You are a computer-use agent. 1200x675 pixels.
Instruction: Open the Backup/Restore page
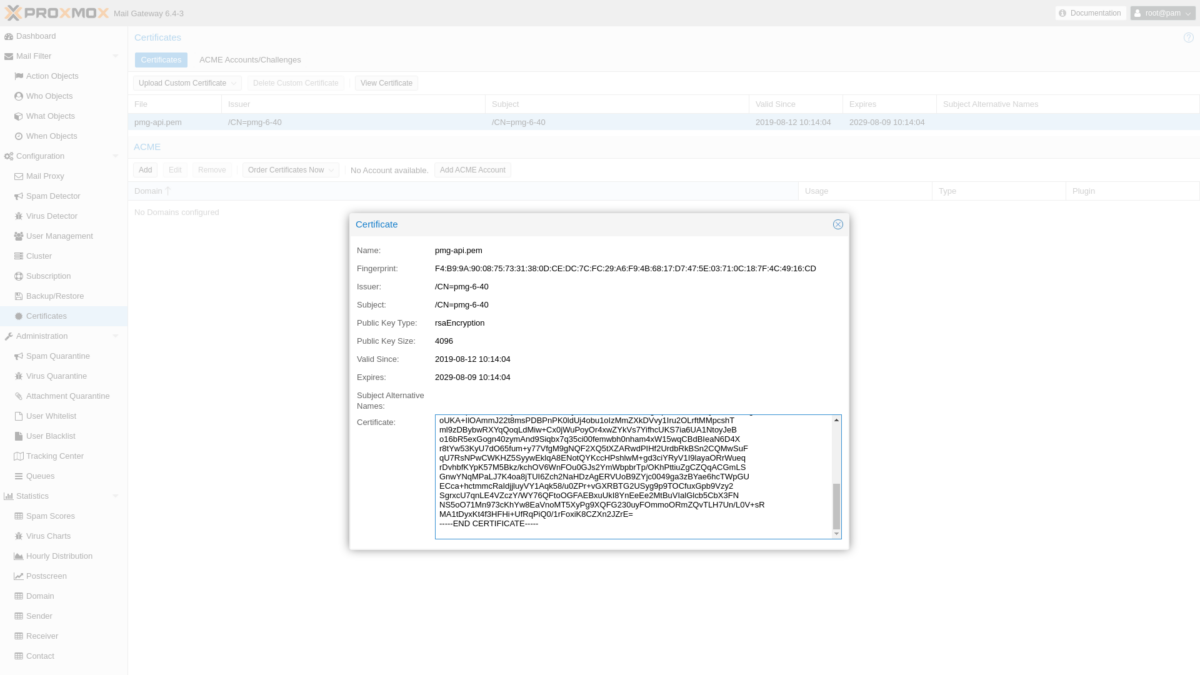click(56, 295)
